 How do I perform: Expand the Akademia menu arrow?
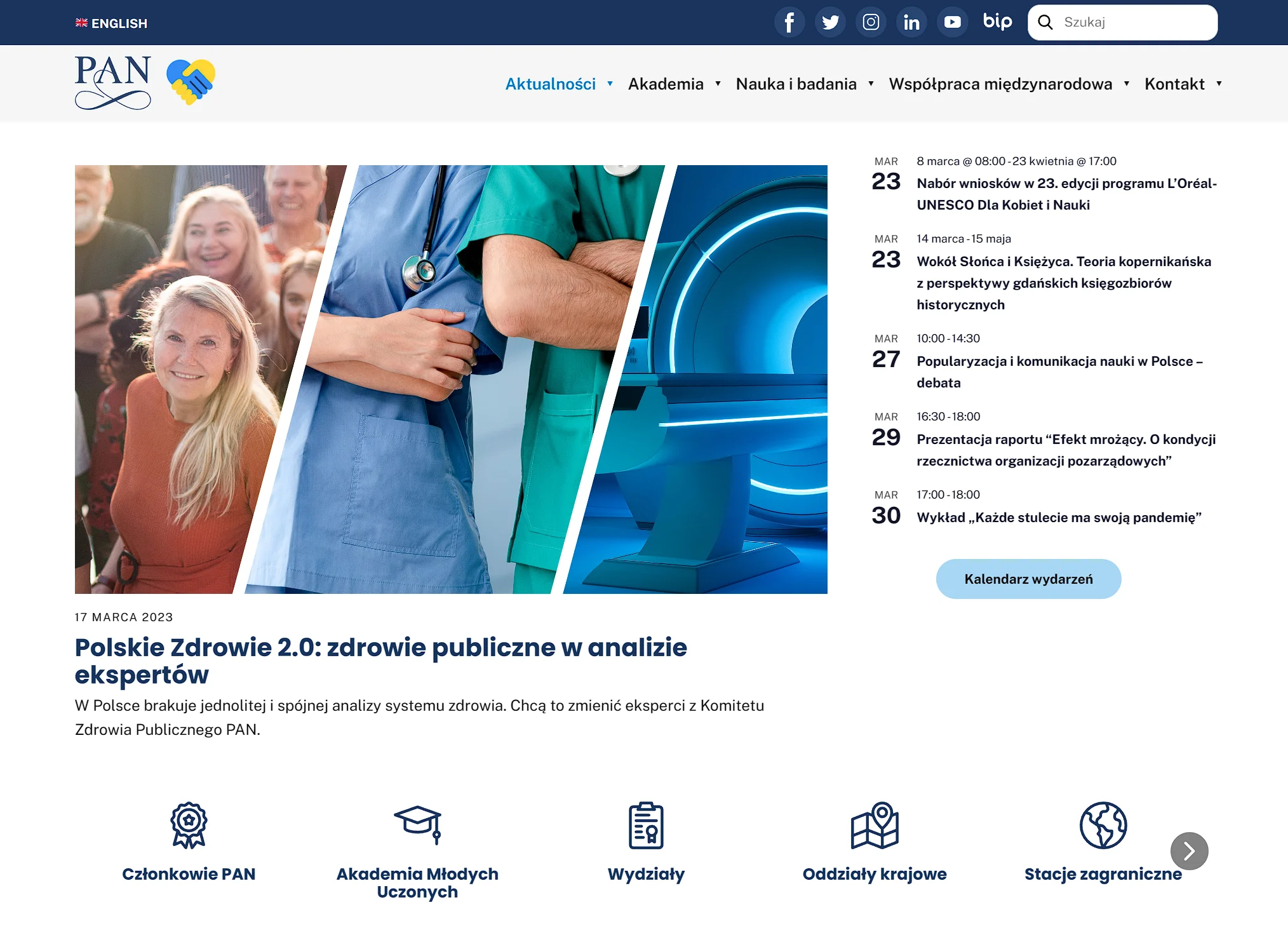pyautogui.click(x=718, y=84)
